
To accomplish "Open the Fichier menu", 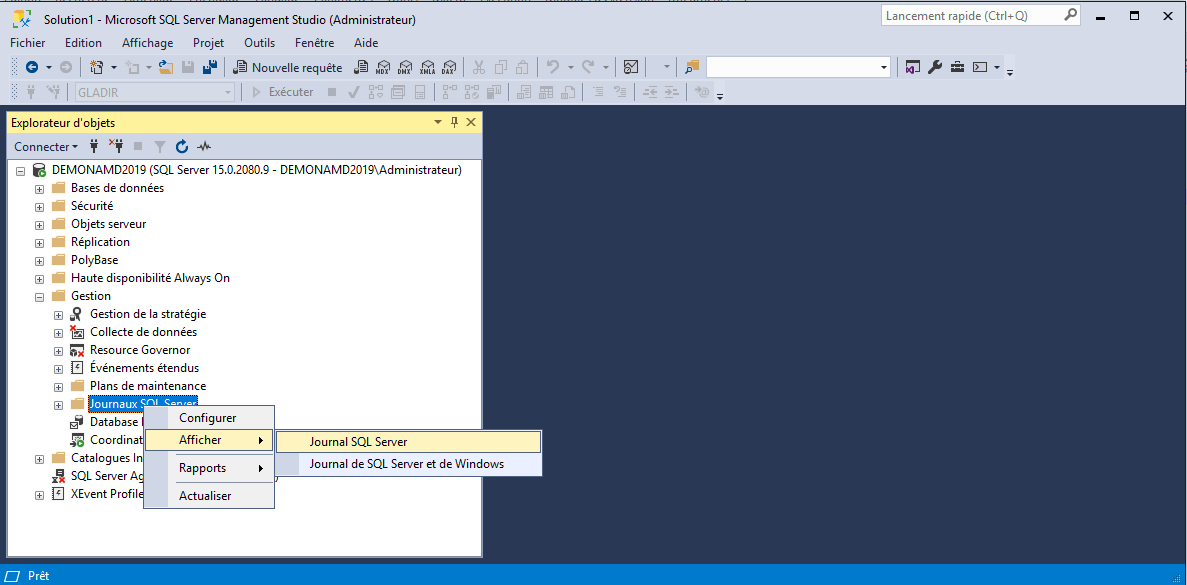I will tap(28, 43).
